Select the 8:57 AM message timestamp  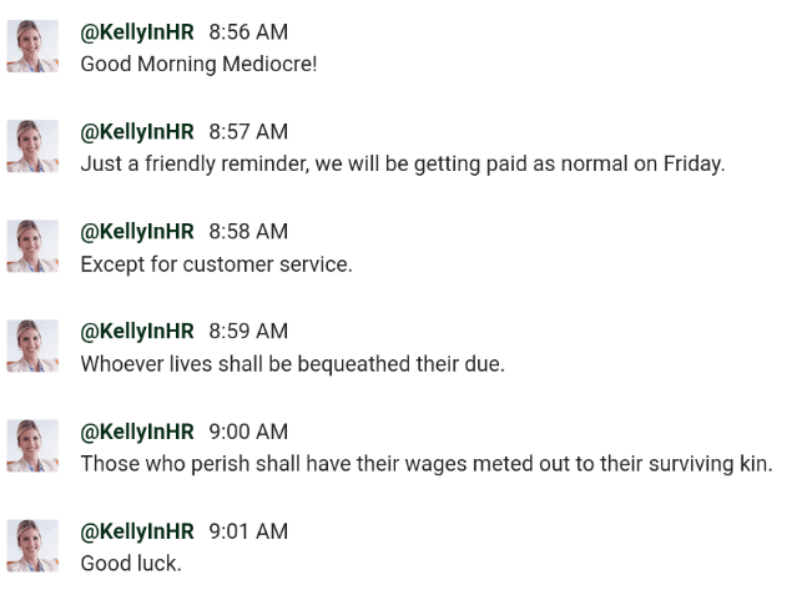point(248,132)
